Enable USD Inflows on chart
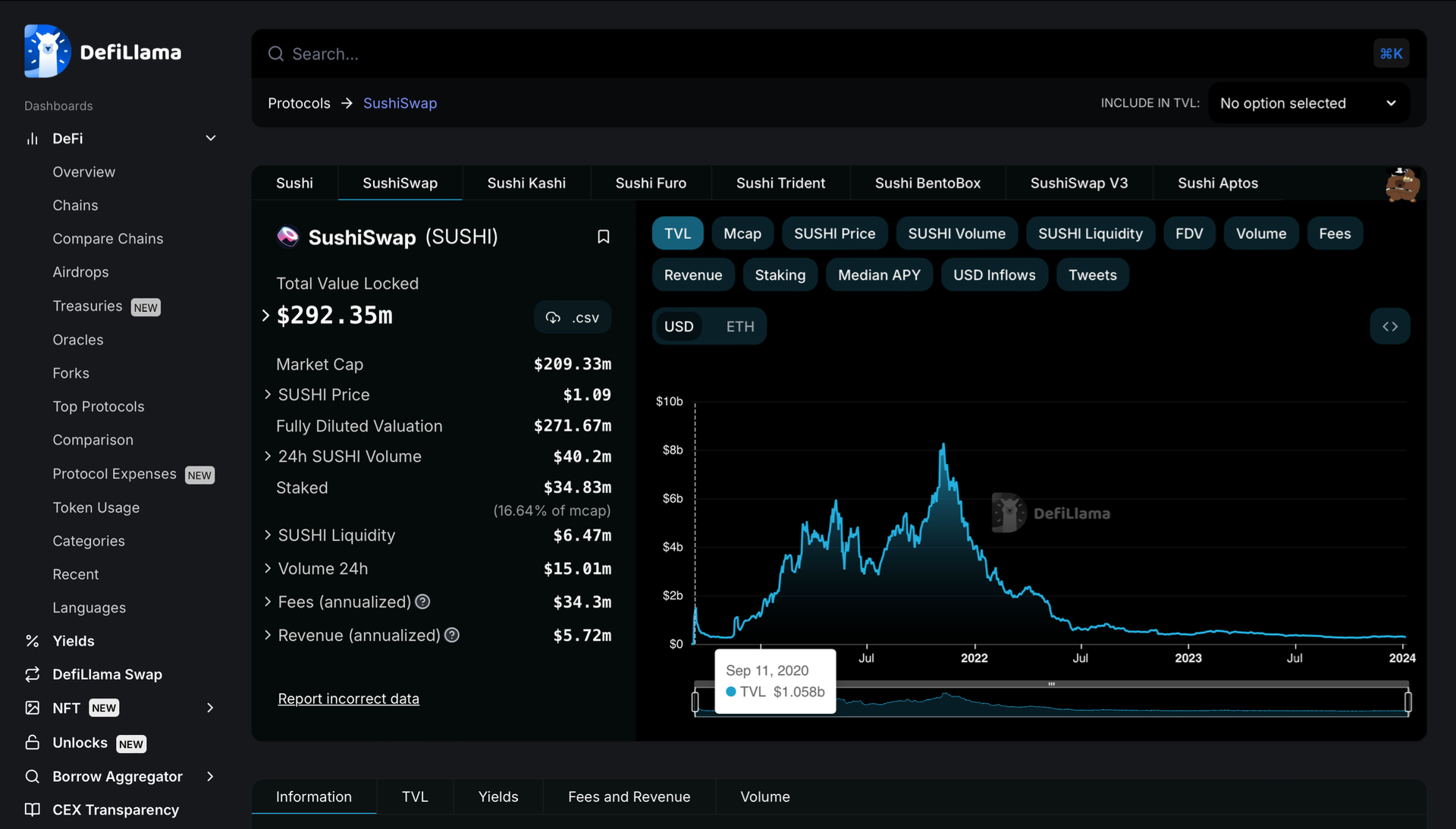Screen dimensions: 1456x829 coord(994,275)
